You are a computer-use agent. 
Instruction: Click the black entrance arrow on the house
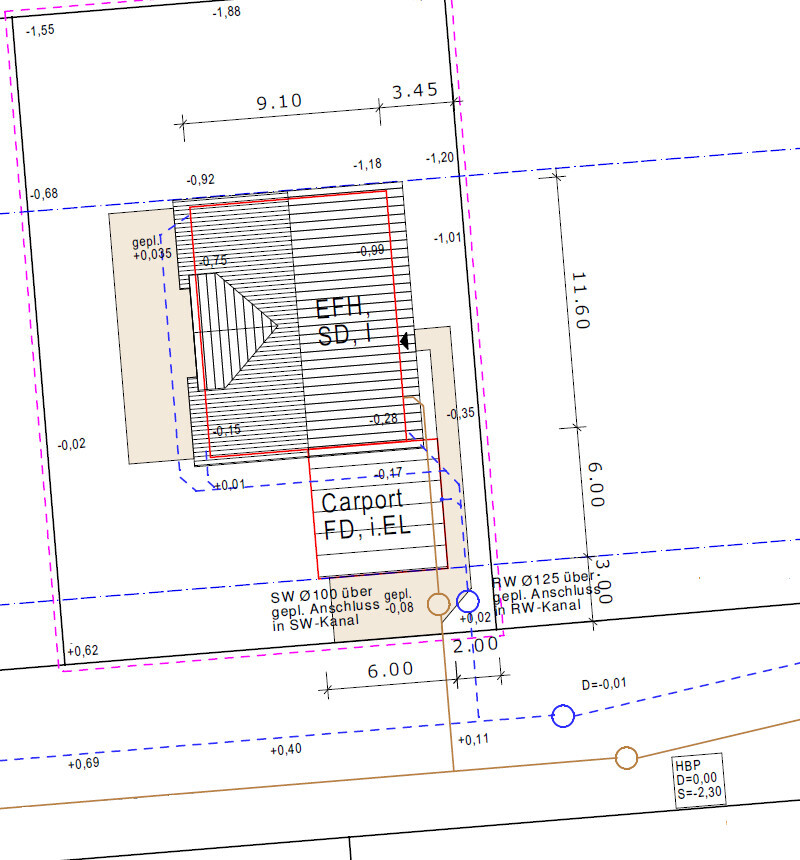405,340
